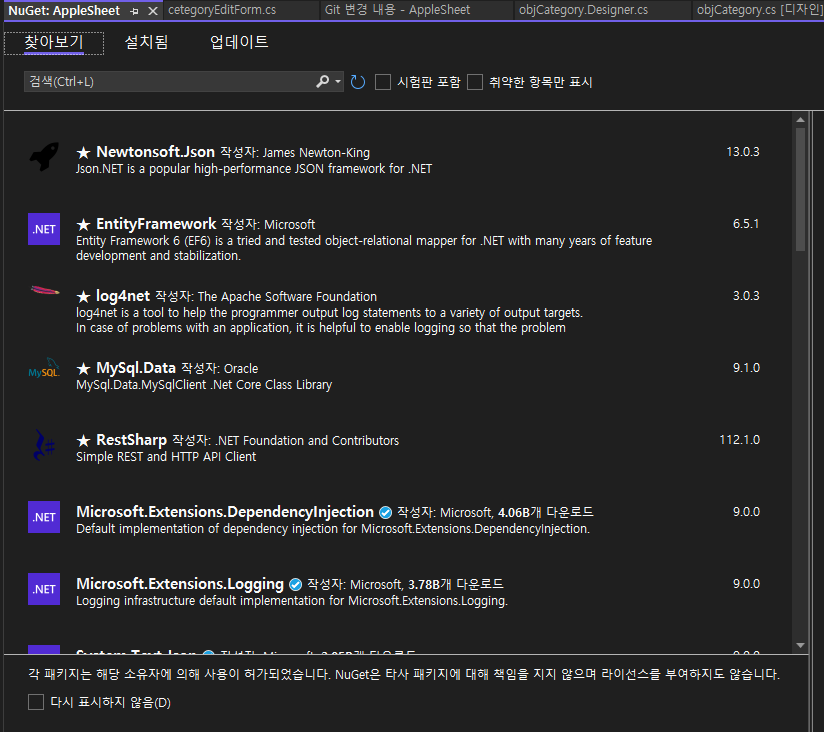Click version 9.1.0 of MySql.Data
This screenshot has height=732, width=824.
pos(746,368)
